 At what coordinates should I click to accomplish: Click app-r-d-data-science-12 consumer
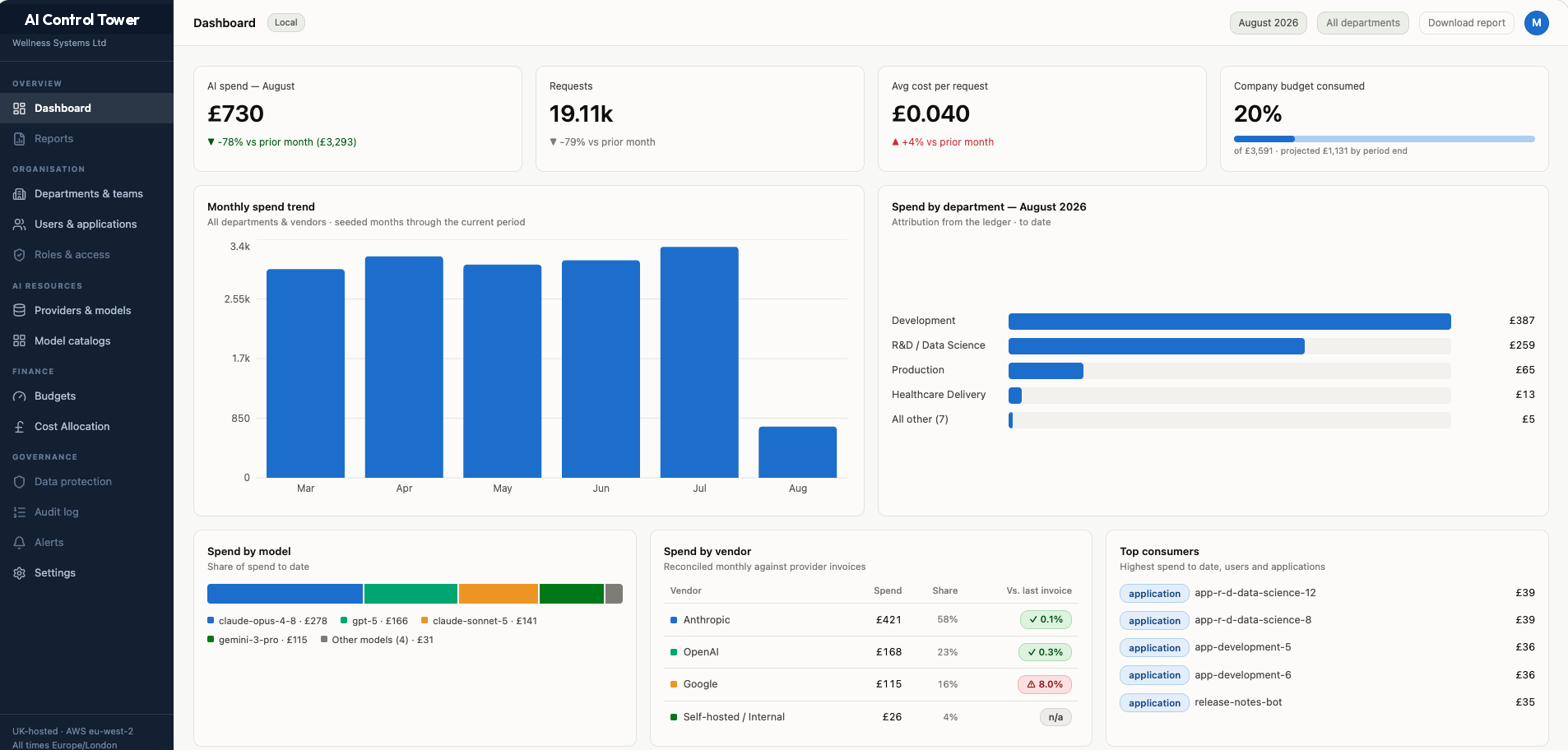pyautogui.click(x=1255, y=593)
